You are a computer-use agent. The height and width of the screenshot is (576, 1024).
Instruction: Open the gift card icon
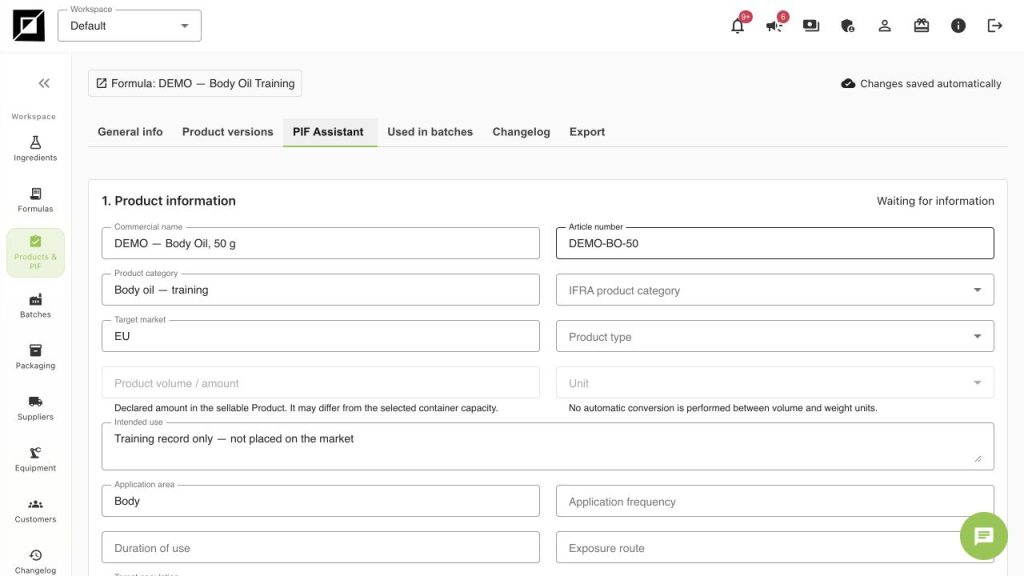click(921, 25)
